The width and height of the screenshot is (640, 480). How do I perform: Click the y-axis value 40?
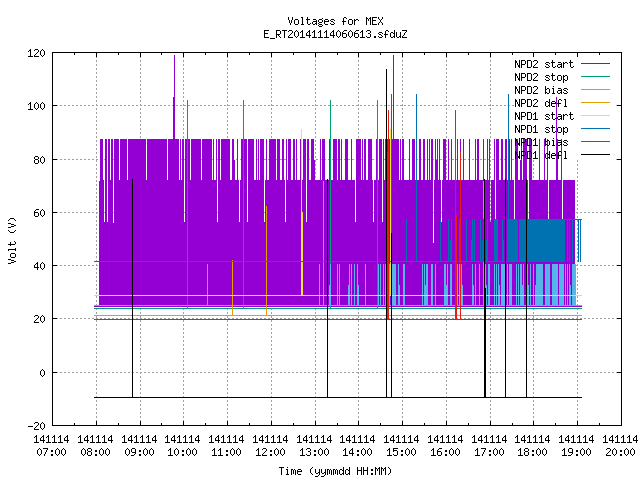tap(39, 266)
